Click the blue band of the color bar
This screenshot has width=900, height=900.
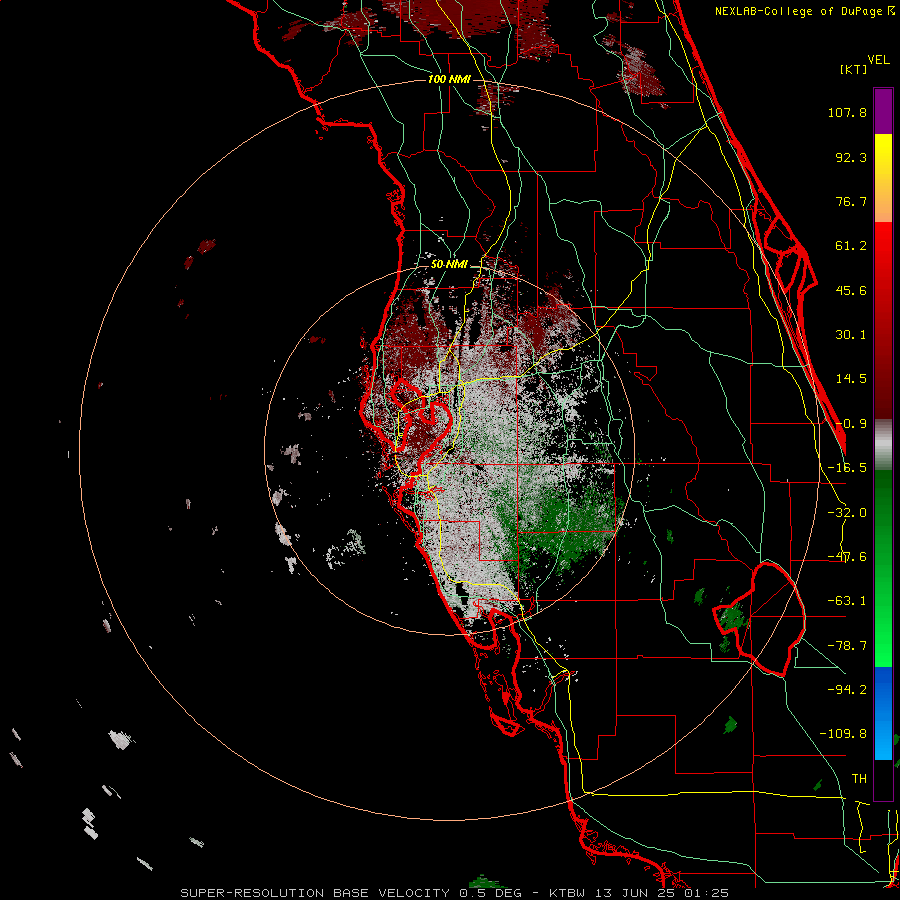coord(883,713)
